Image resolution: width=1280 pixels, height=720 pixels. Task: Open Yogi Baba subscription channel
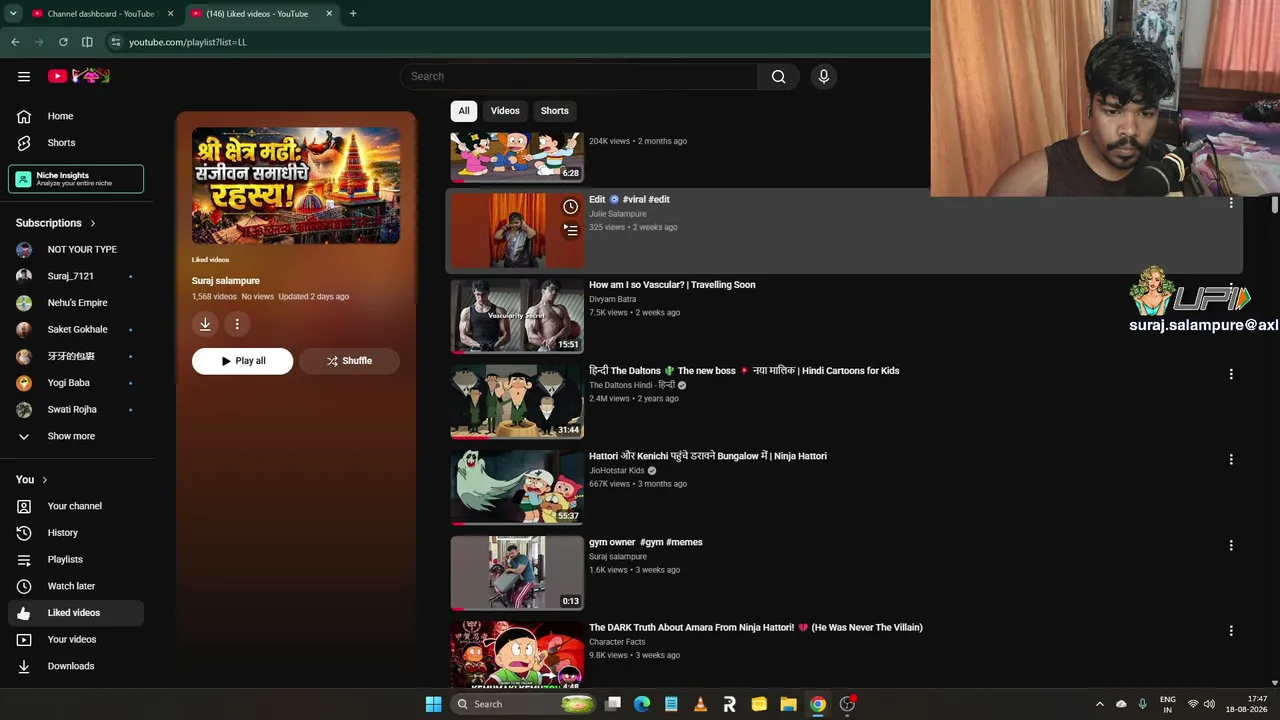(x=76, y=383)
